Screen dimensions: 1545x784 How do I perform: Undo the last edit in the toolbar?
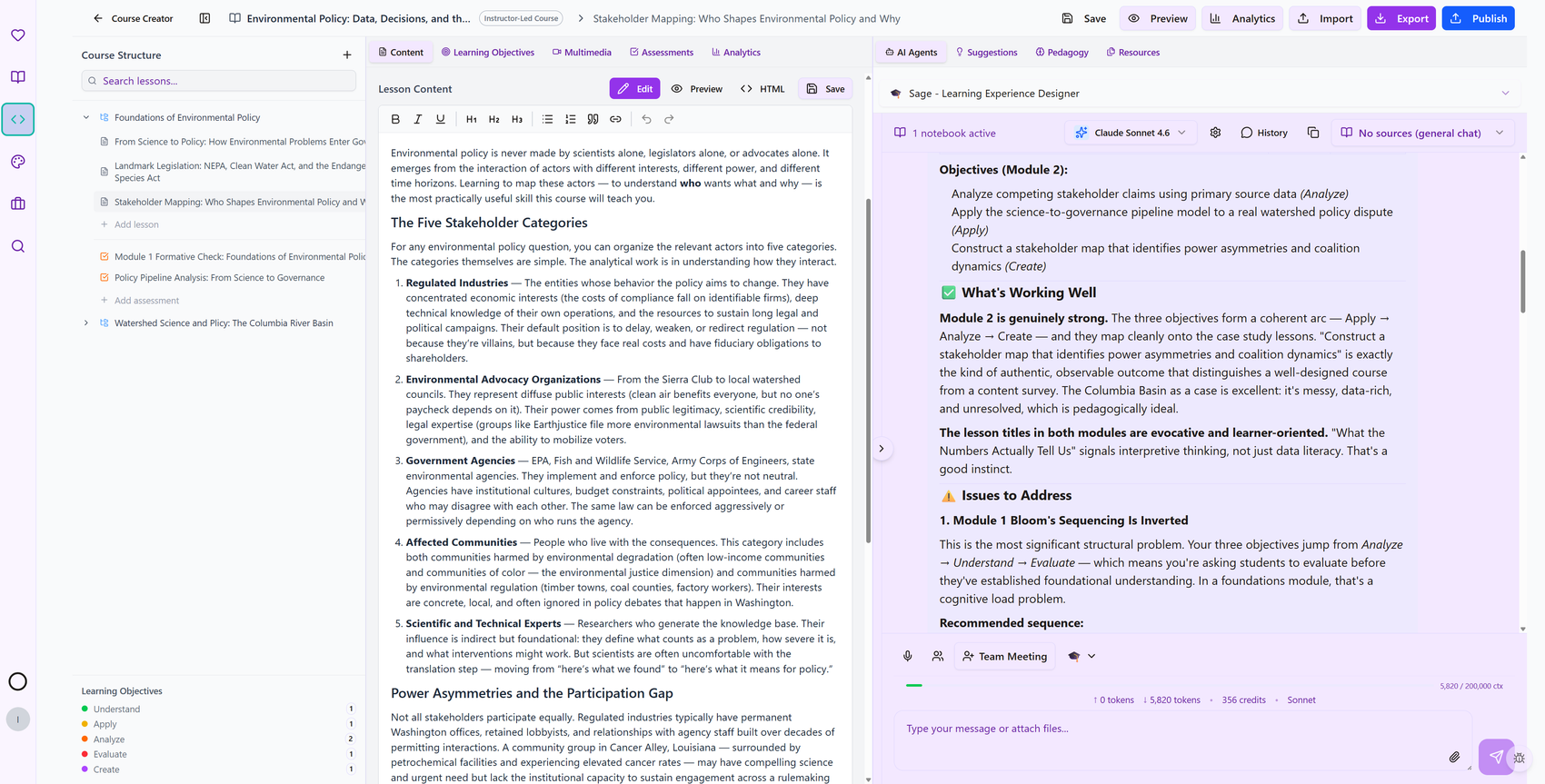click(646, 119)
